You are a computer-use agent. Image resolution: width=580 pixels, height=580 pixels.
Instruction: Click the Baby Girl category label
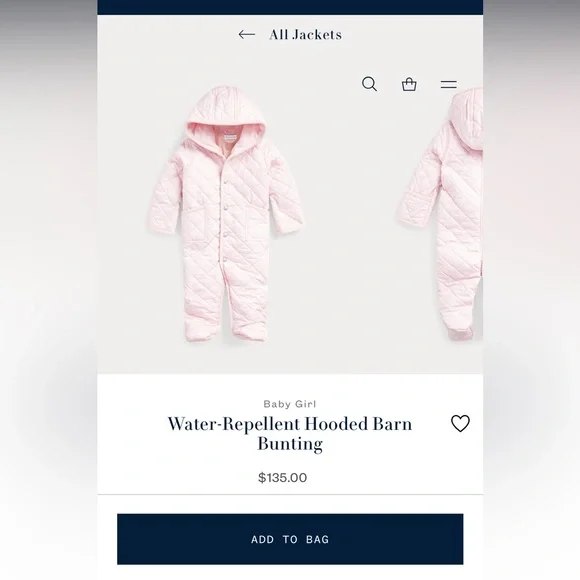pyautogui.click(x=290, y=404)
